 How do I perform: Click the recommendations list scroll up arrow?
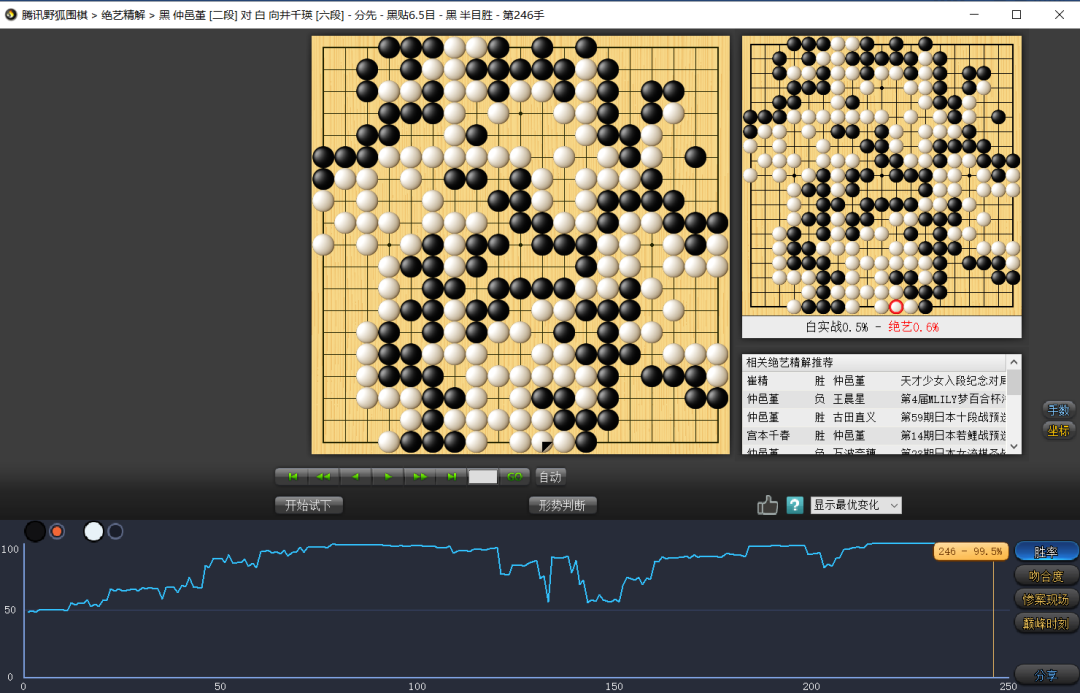(1014, 362)
